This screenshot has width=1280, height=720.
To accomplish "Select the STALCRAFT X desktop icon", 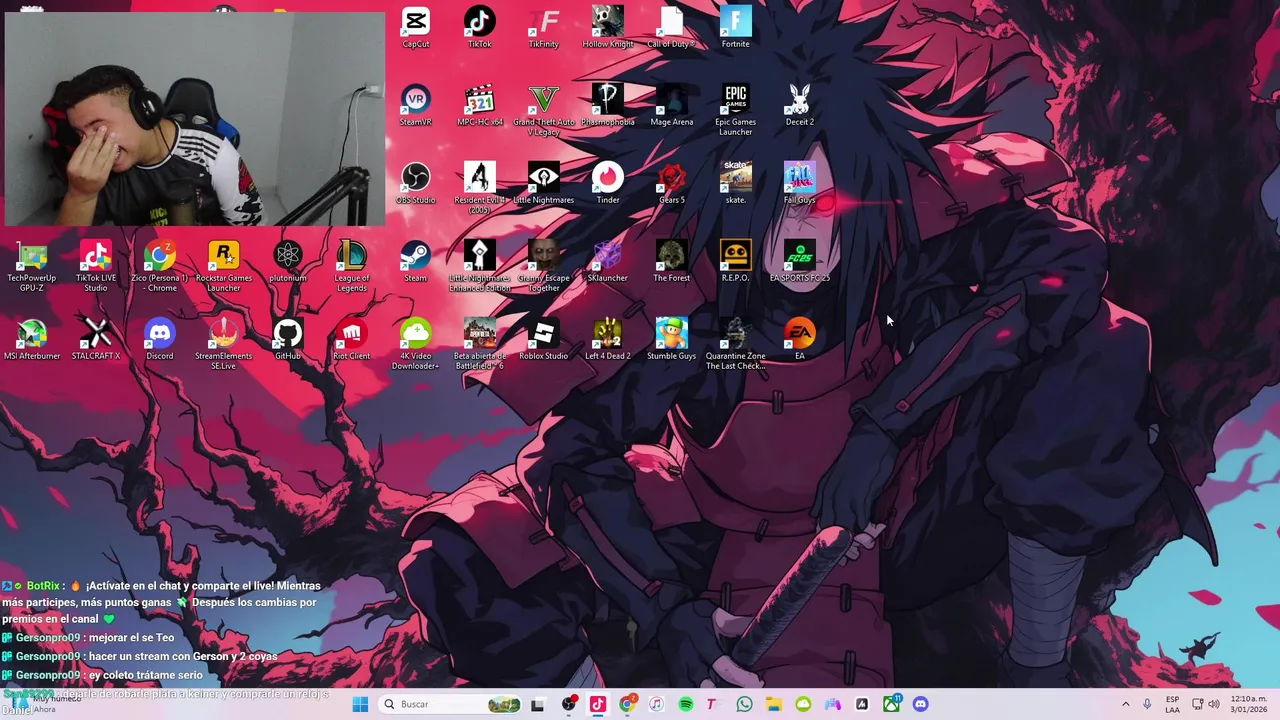I will point(96,339).
